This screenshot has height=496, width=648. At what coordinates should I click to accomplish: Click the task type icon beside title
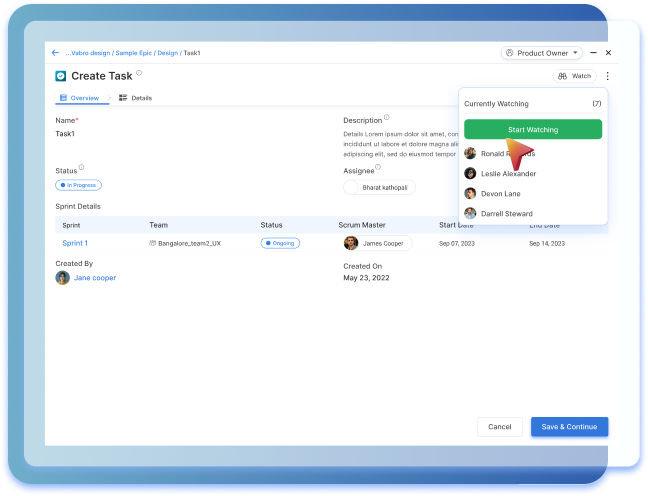point(61,76)
